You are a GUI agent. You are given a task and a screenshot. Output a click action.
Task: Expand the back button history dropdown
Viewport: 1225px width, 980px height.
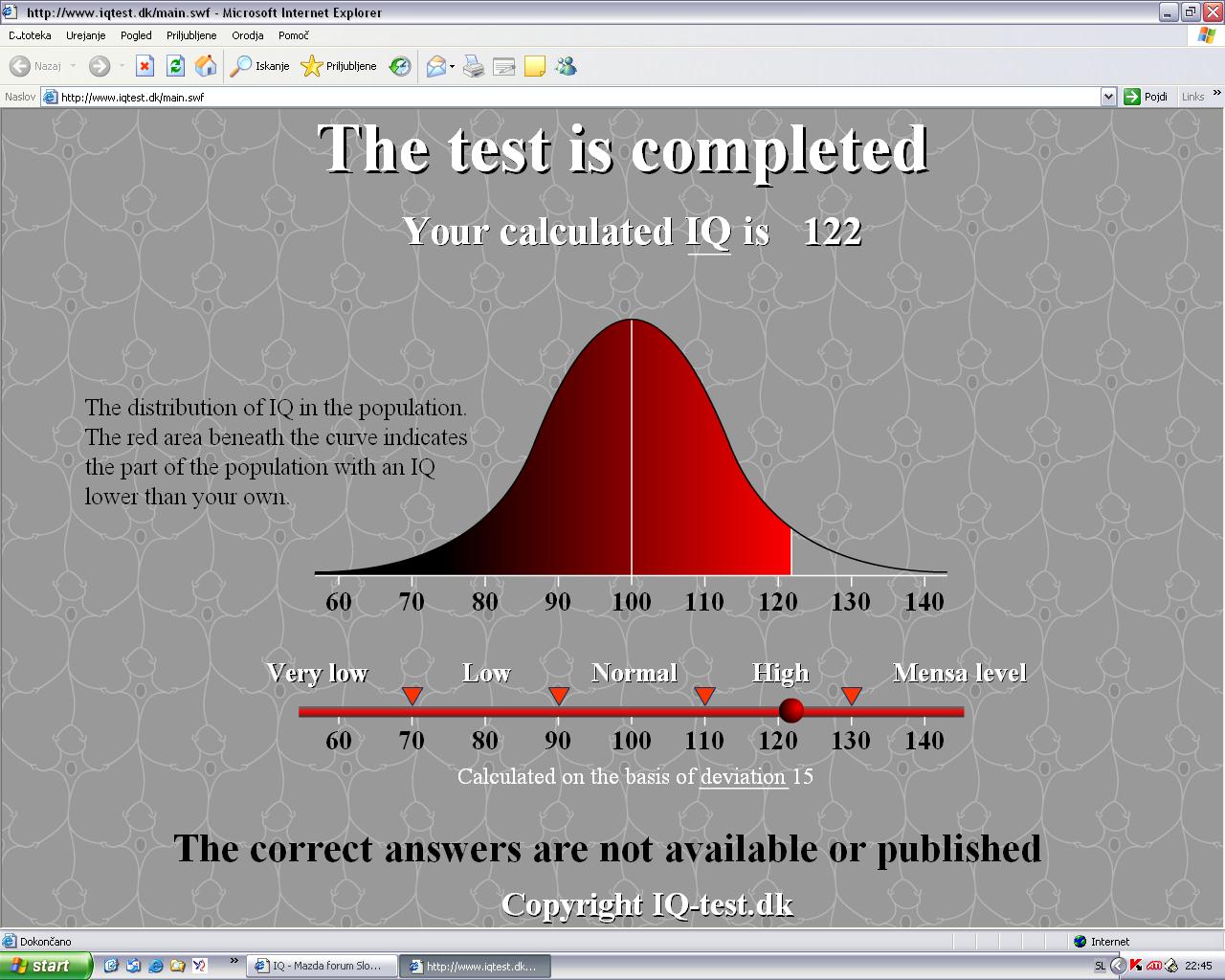click(74, 66)
